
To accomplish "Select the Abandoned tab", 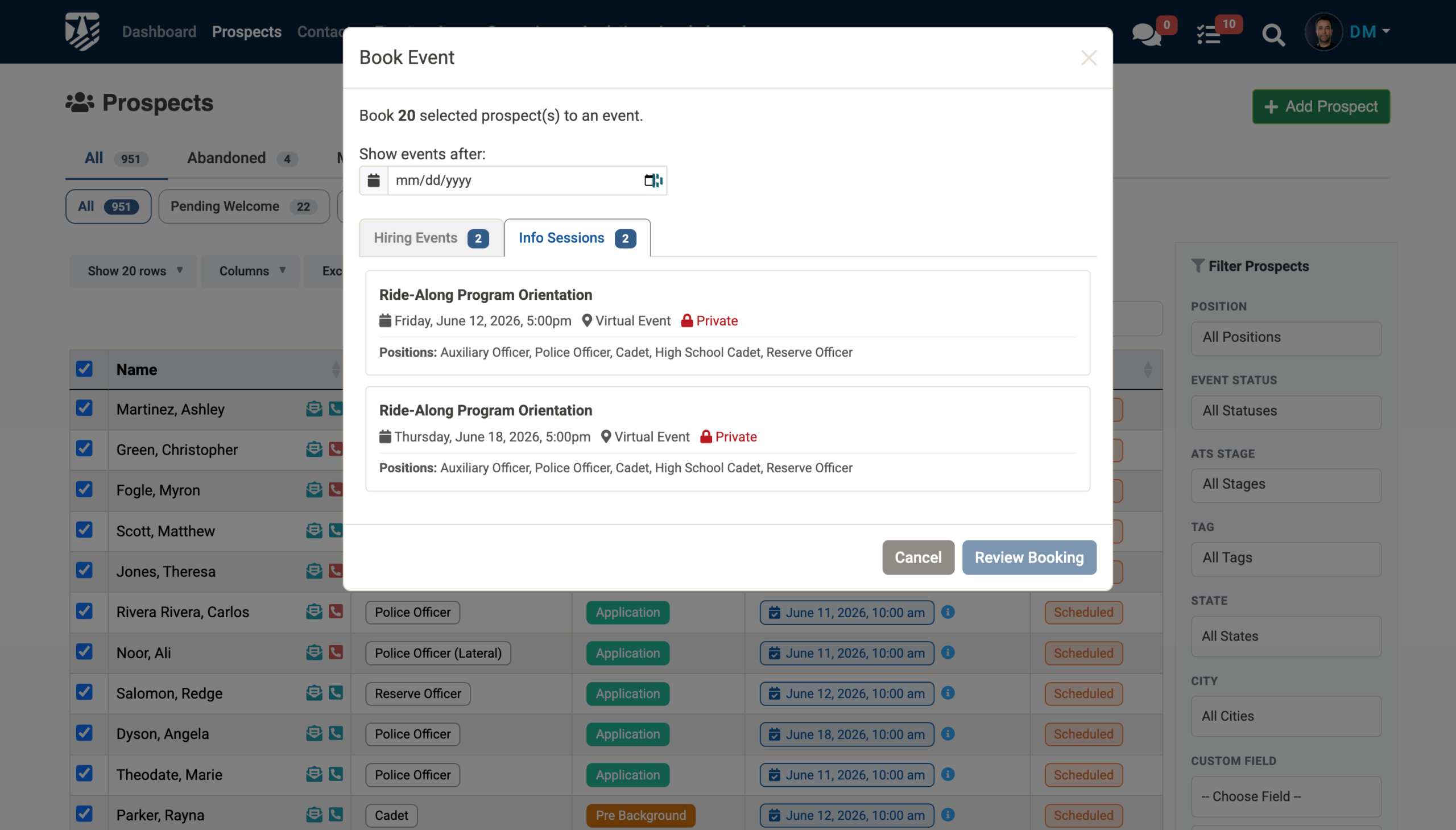I will coord(242,158).
